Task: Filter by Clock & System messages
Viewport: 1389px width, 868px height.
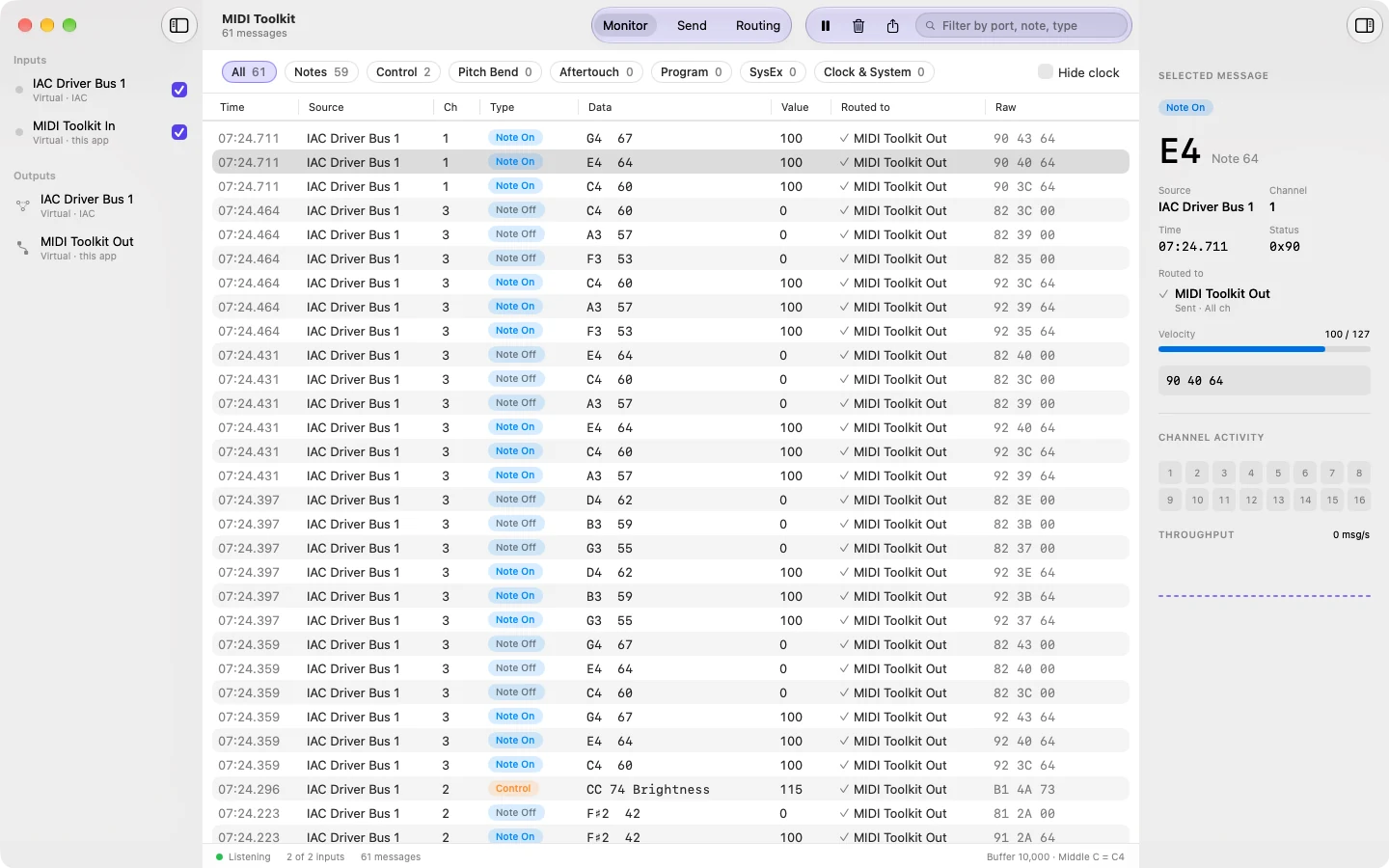Action: pos(874,72)
